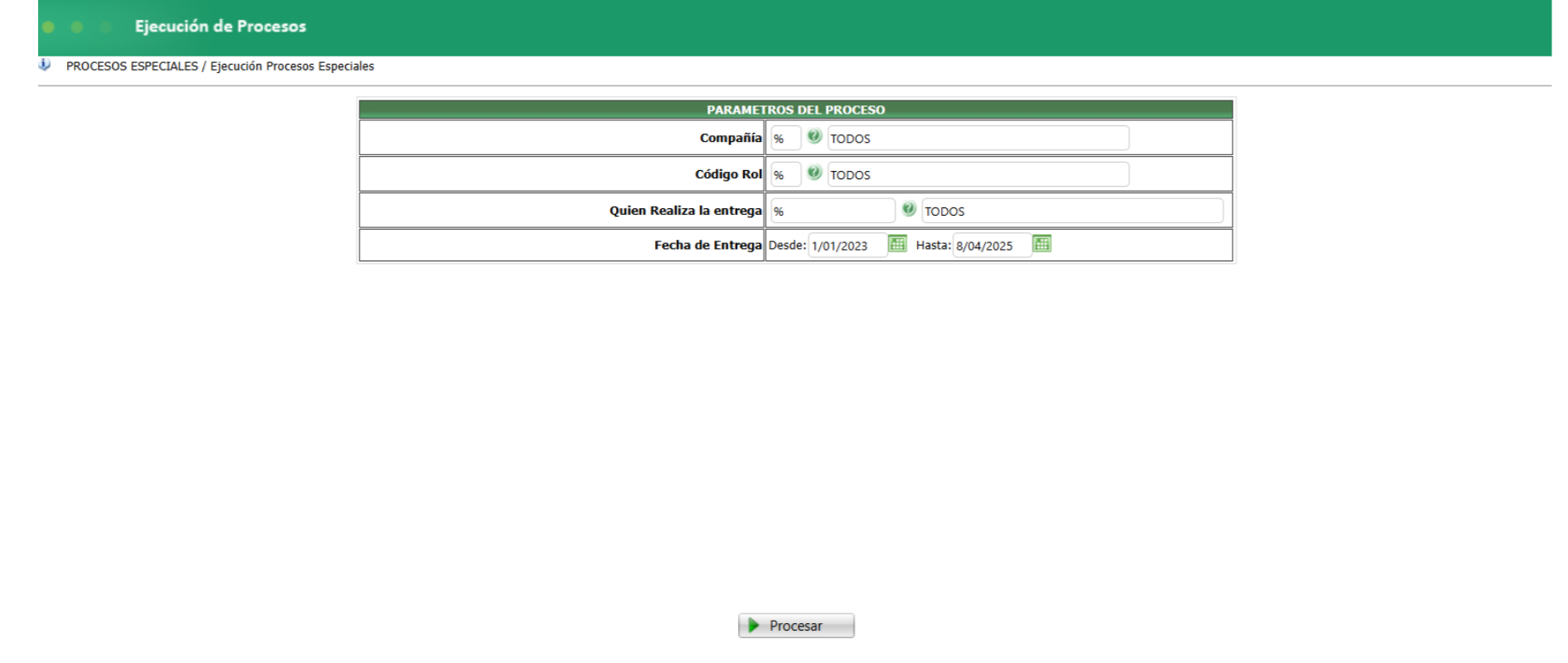Click the Código Rol label
This screenshot has height=663, width=1568.
coord(728,174)
